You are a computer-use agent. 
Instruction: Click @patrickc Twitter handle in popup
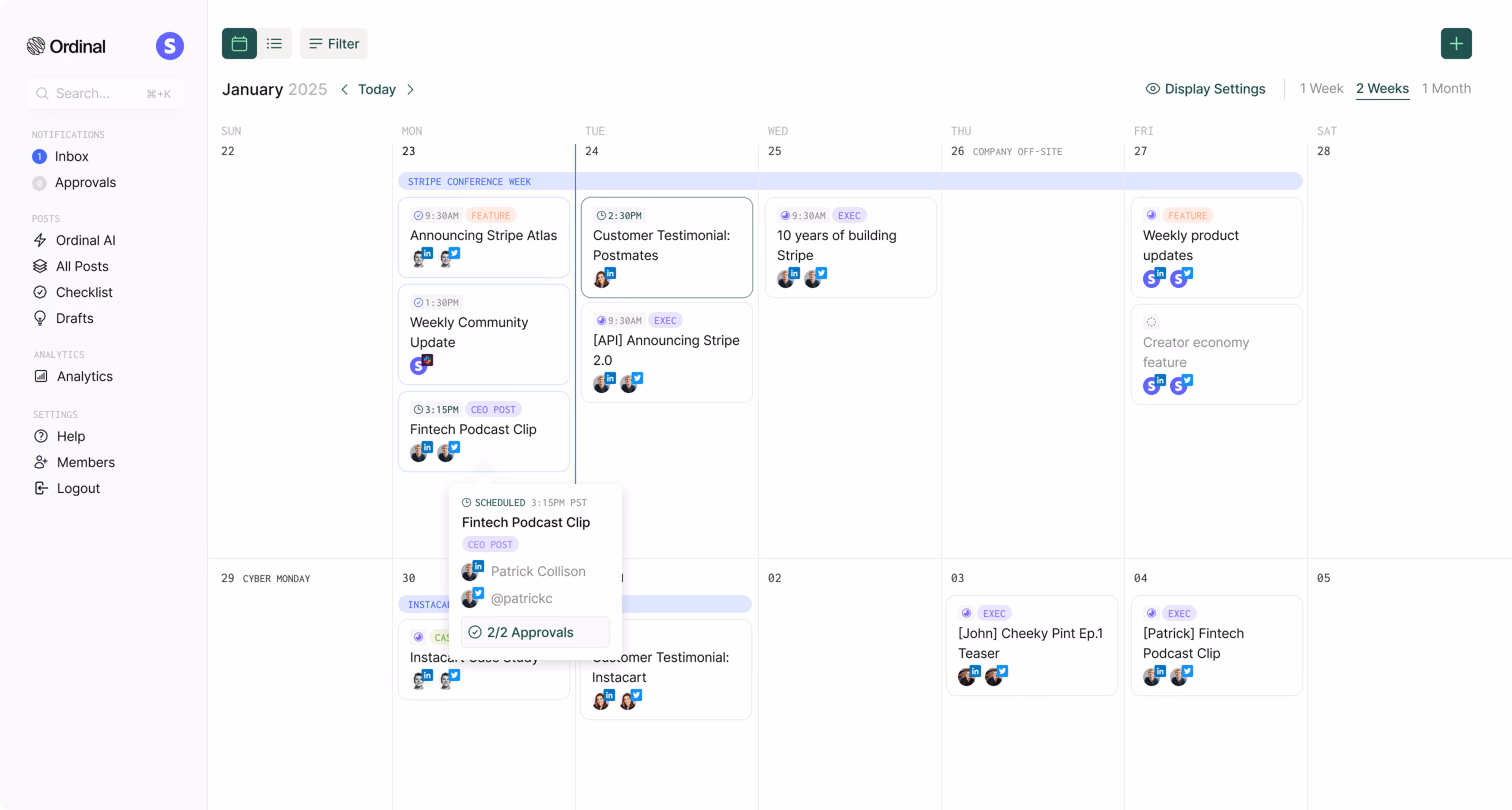click(507, 598)
